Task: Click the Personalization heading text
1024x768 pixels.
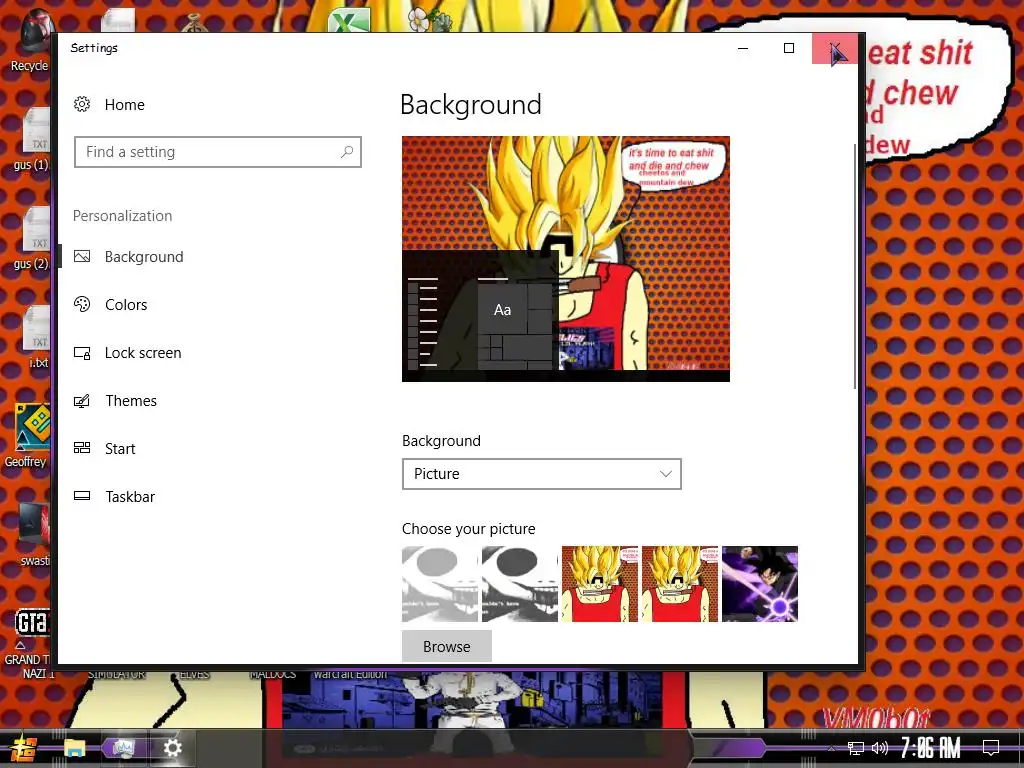Action: [x=122, y=216]
